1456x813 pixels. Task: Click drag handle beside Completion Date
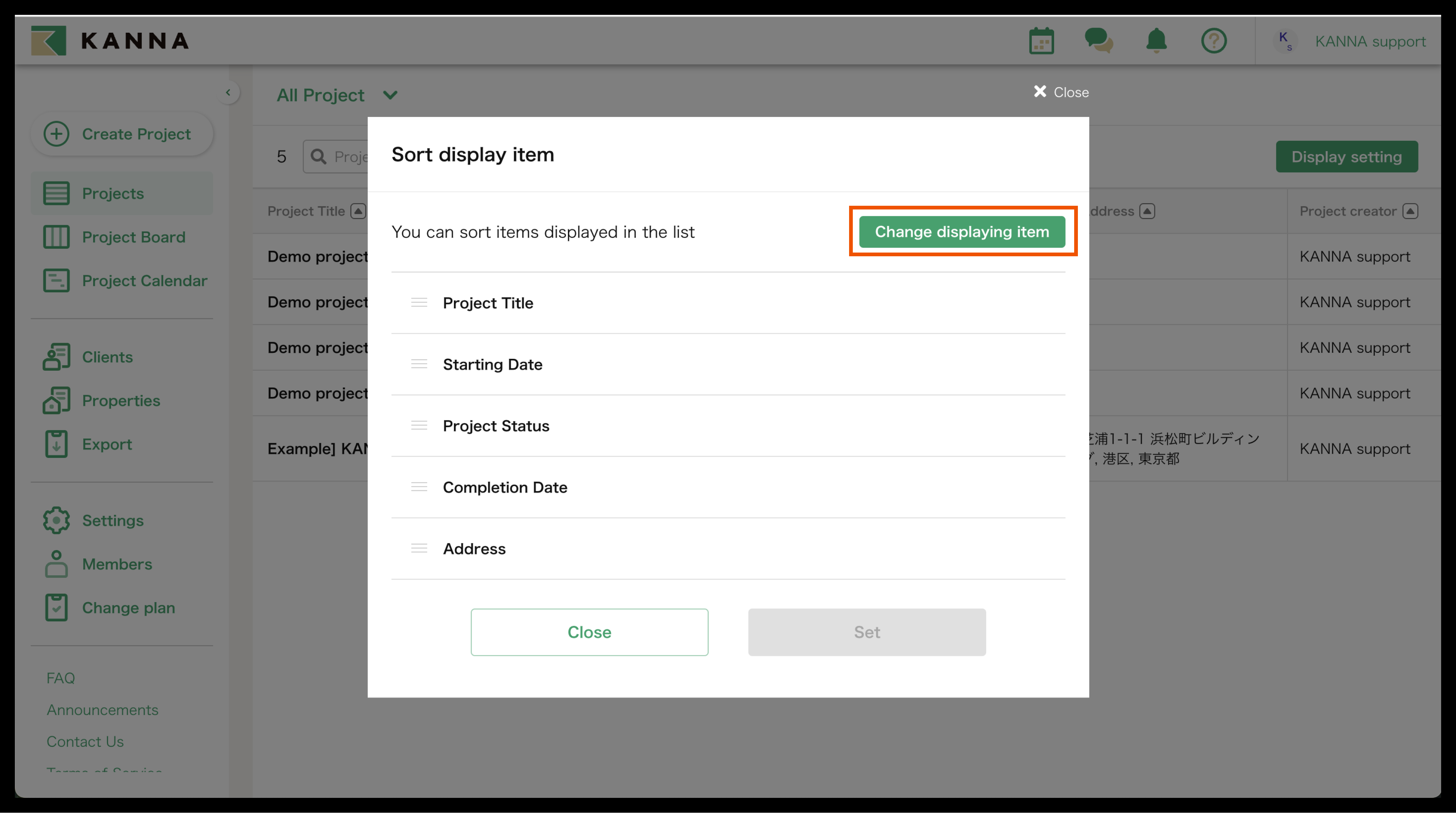tap(419, 487)
